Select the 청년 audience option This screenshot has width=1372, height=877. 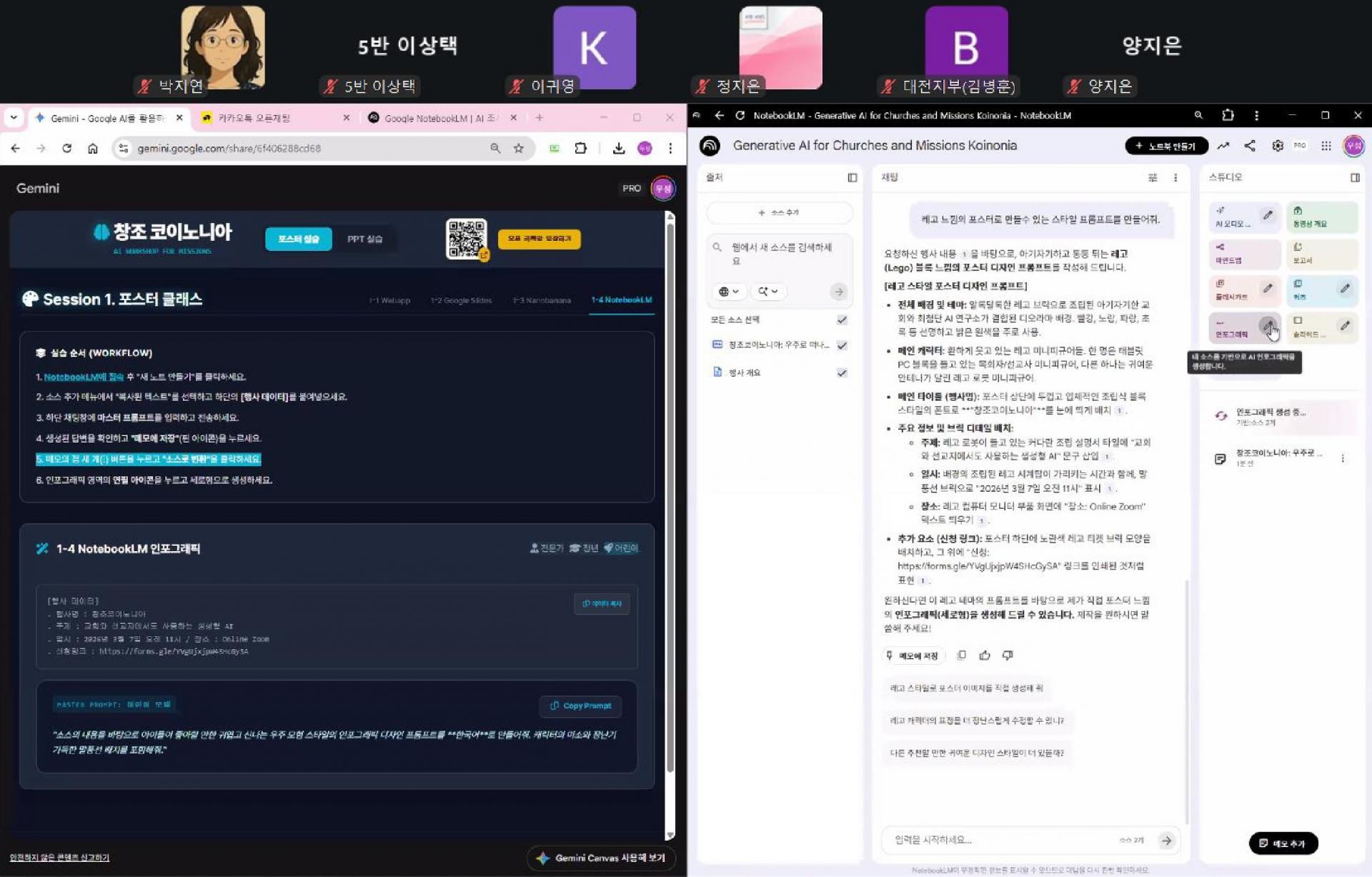[584, 548]
